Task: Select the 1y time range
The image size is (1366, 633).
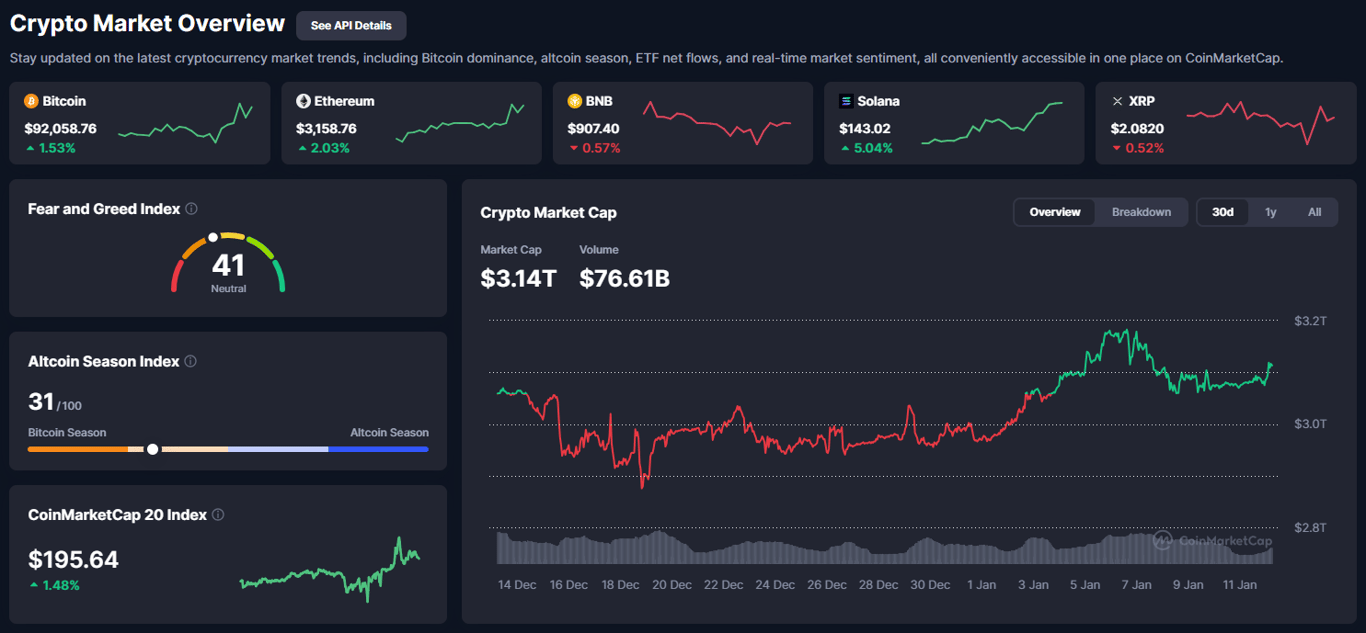Action: [x=1270, y=212]
